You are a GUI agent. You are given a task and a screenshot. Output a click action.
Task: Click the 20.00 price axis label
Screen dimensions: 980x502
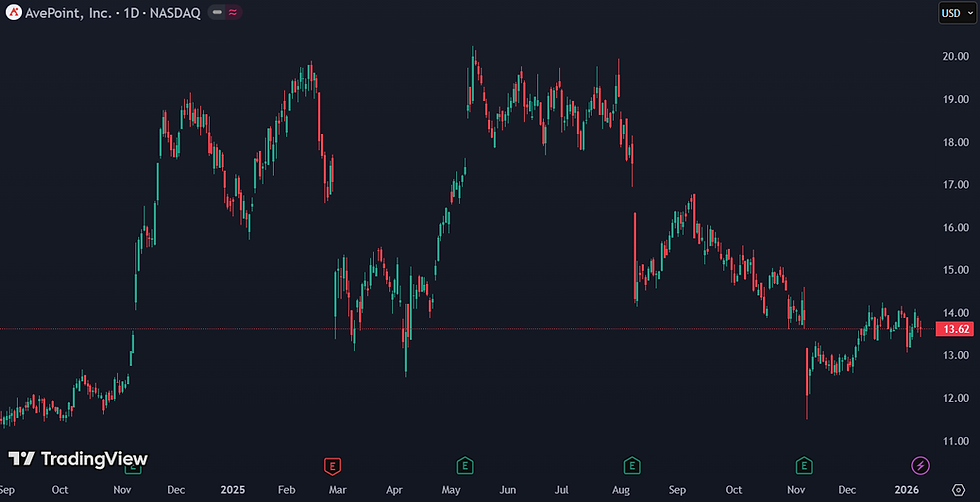tap(956, 56)
